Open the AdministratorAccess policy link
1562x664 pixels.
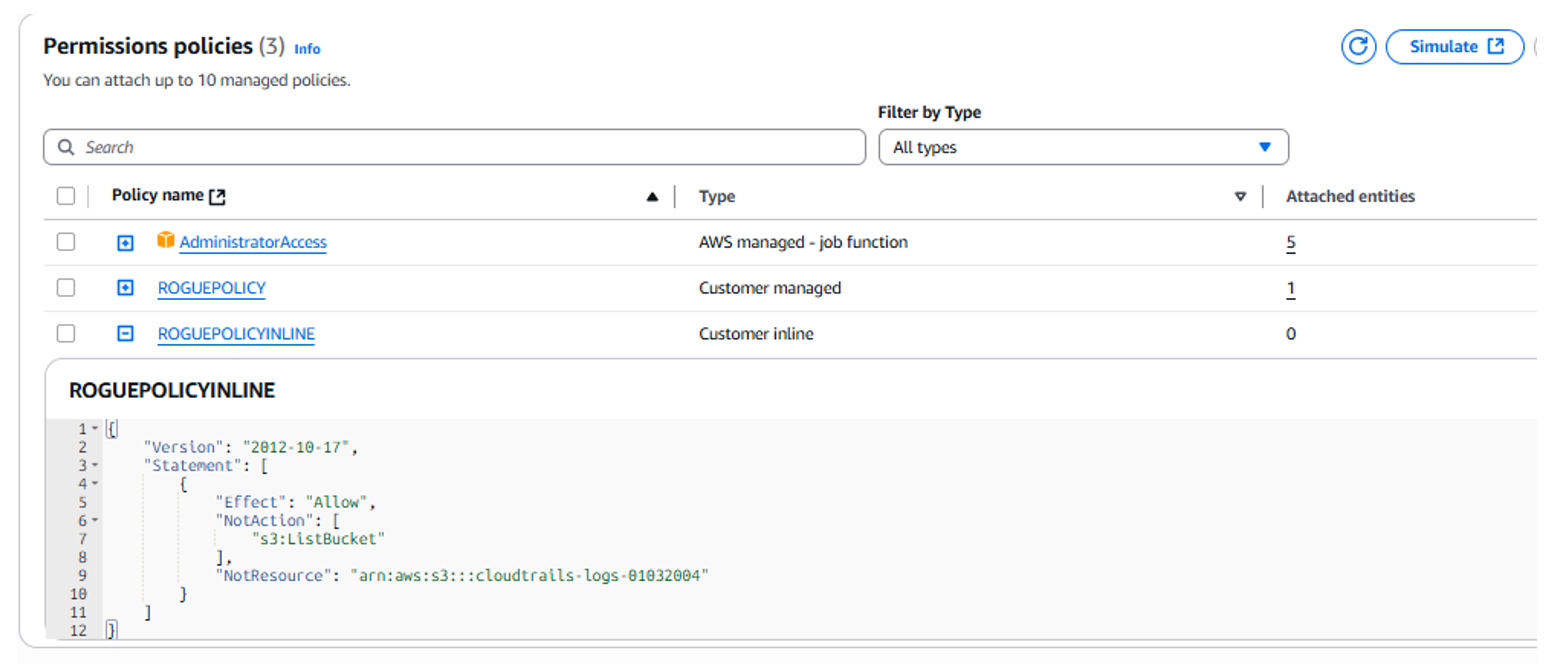[x=253, y=242]
